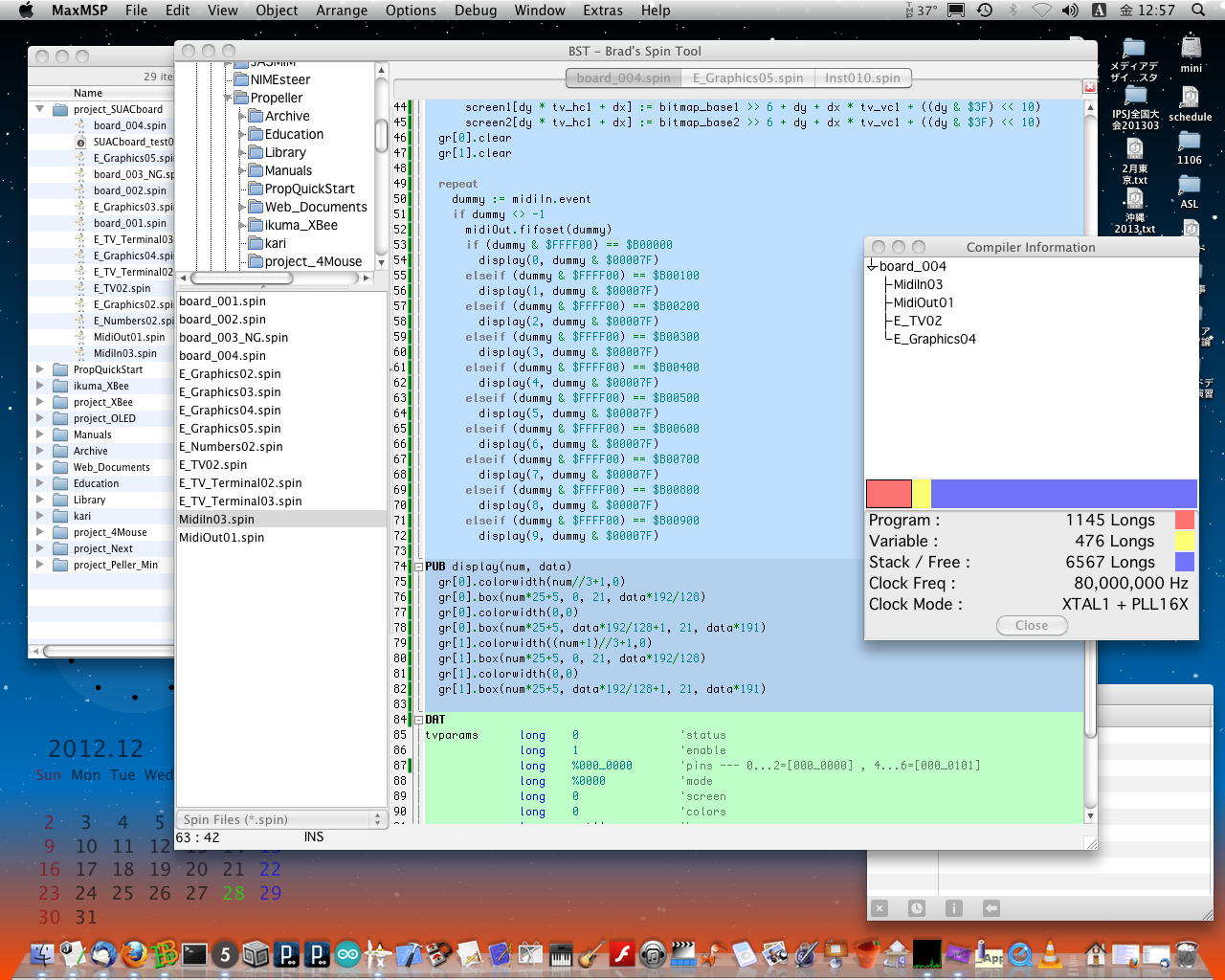1225x980 pixels.
Task: Switch to the E_Graphics05.spin tab
Action: [747, 78]
